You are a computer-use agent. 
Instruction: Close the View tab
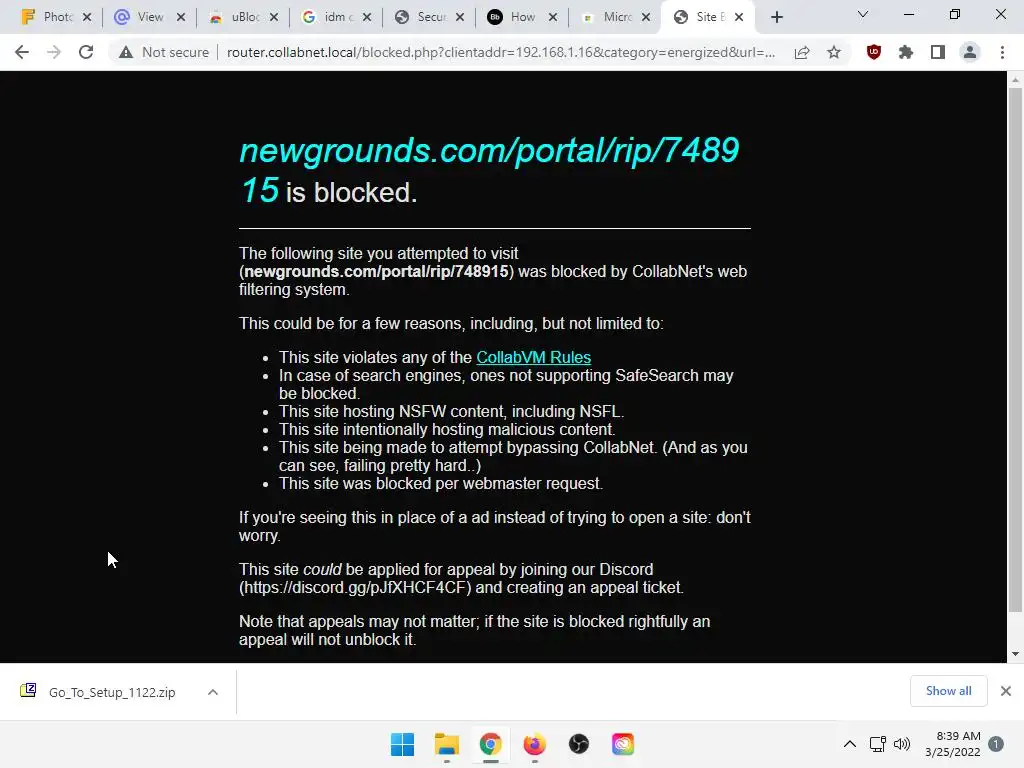tap(181, 17)
